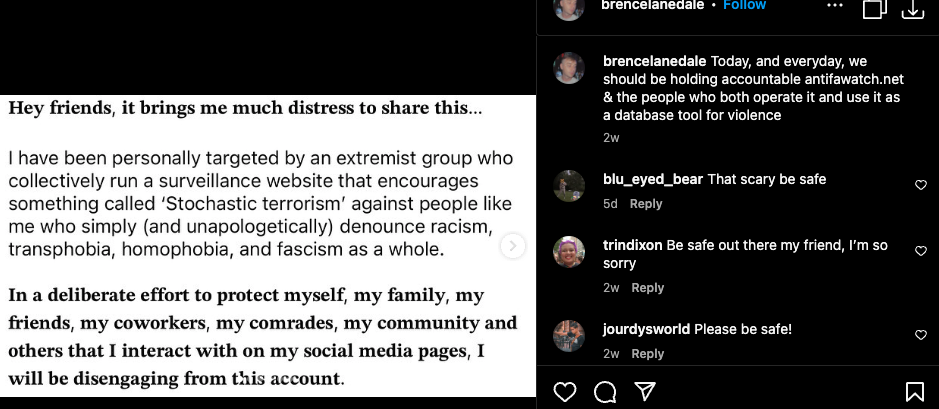Viewport: 939px width, 409px height.
Task: Reply to the jourdysworld comment
Action: [x=647, y=354]
